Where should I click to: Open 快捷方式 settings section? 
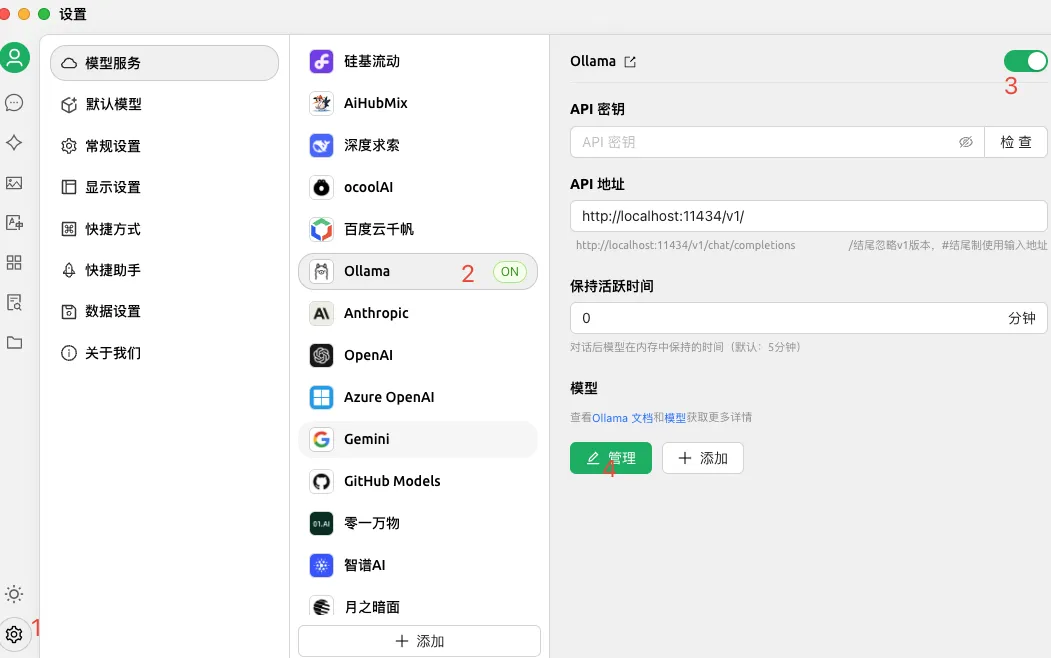(164, 229)
